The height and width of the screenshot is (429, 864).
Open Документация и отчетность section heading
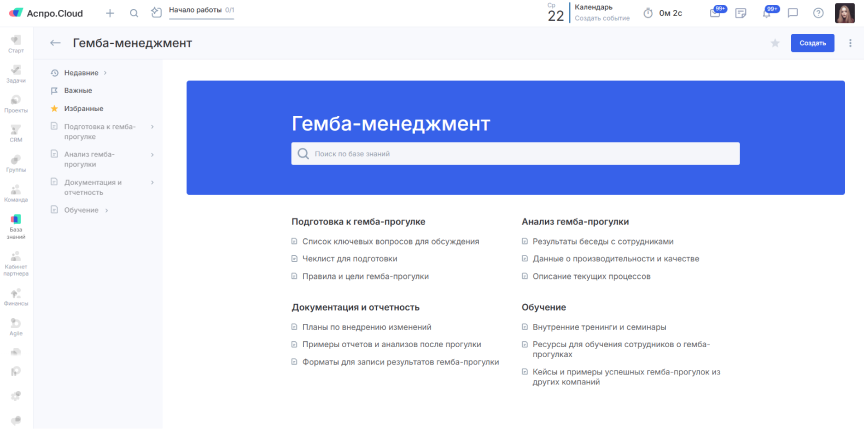coord(355,307)
